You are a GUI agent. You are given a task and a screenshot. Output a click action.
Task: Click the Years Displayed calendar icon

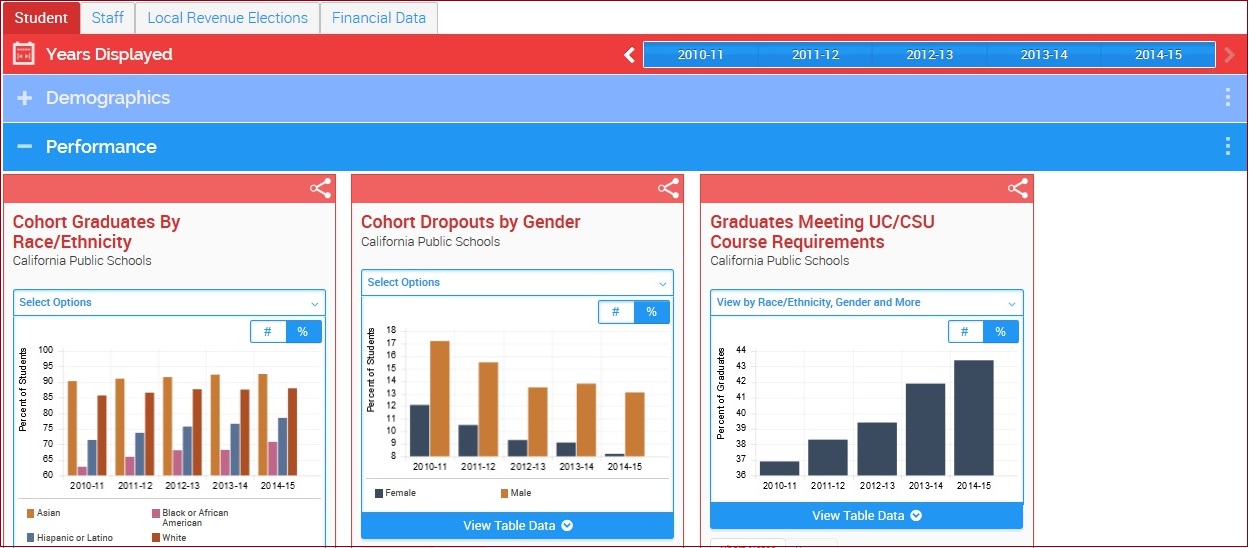coord(24,54)
